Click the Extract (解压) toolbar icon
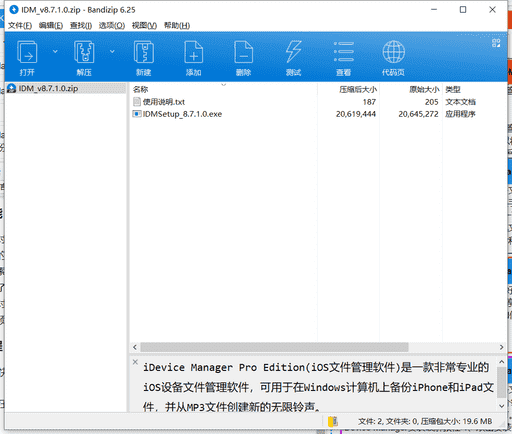The image size is (512, 434). point(84,52)
